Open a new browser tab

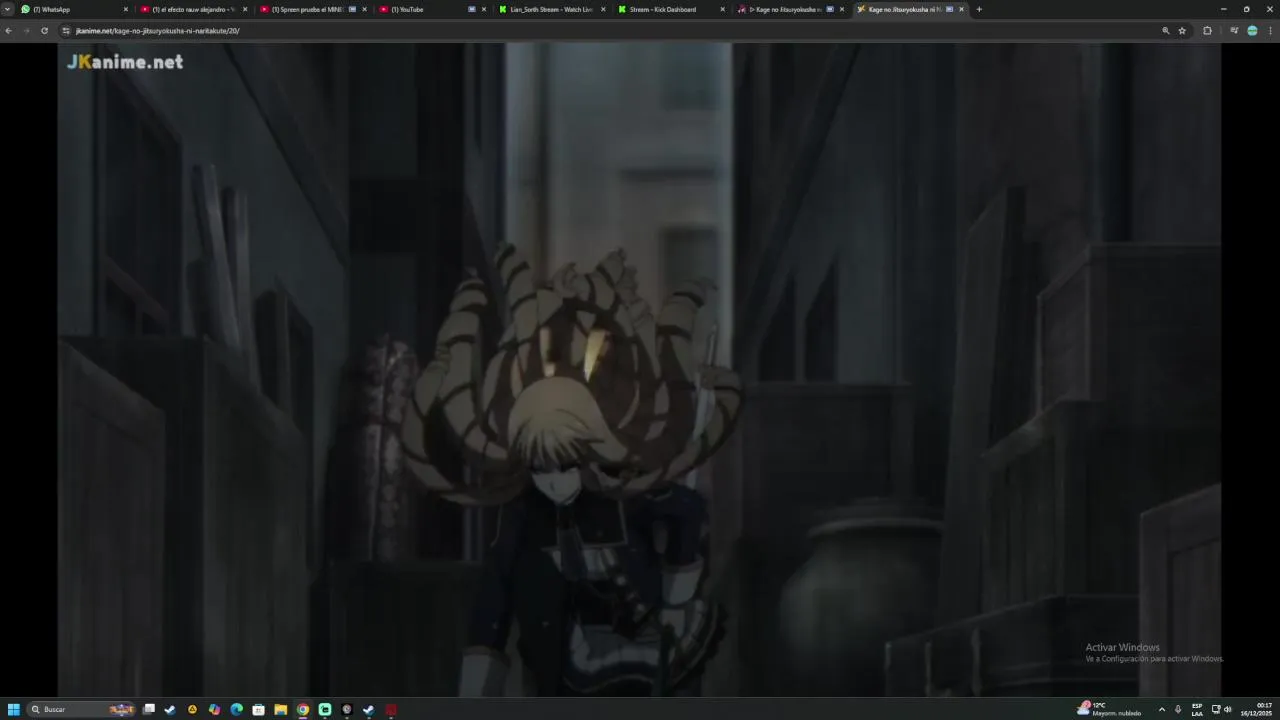click(979, 9)
